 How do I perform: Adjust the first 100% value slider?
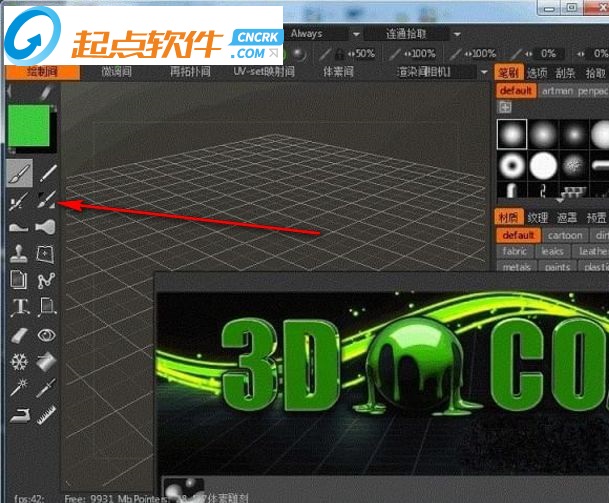(x=419, y=54)
